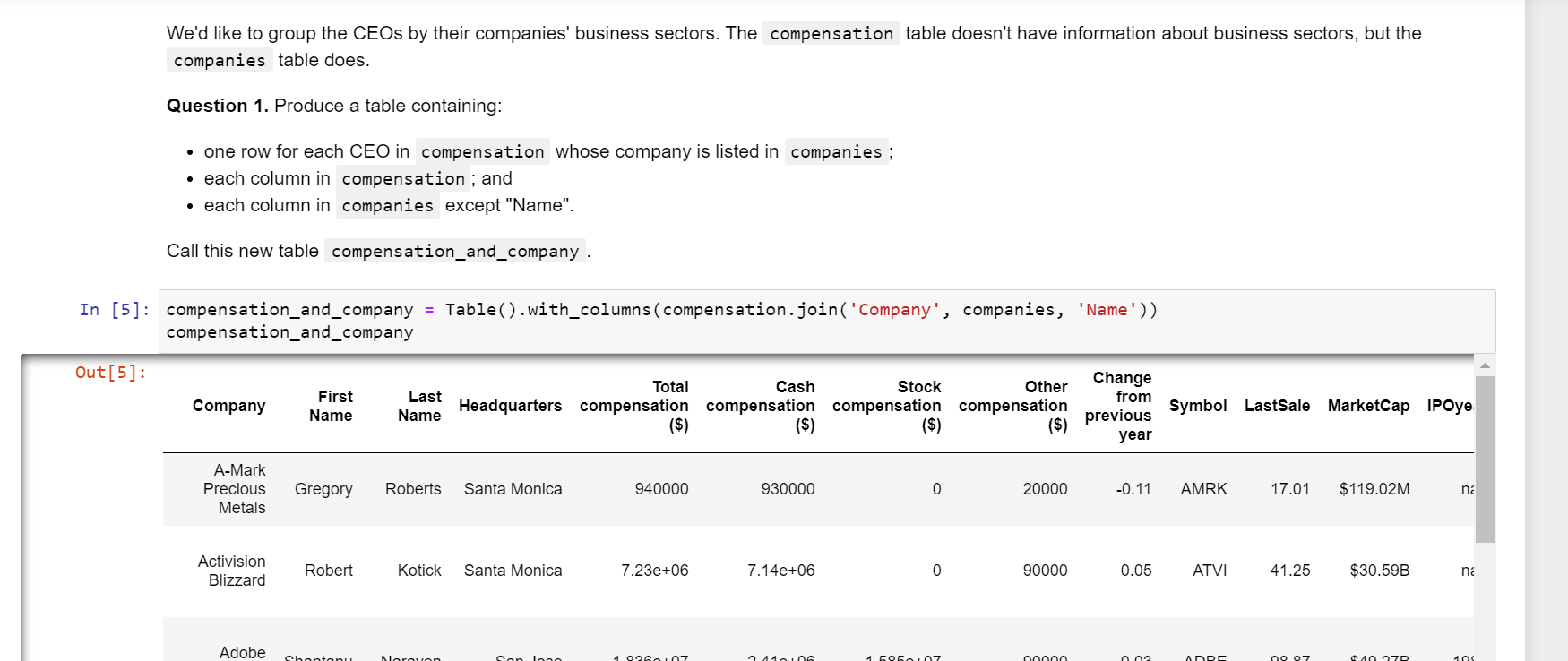Image resolution: width=1568 pixels, height=661 pixels.
Task: Click the 'Cash compensation ($)' column header
Action: [761, 406]
